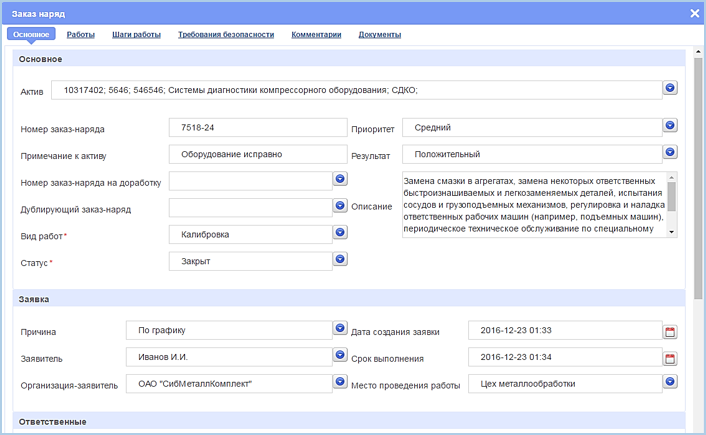Screen dimensions: 706x435
Task: Click description scrollbar up arrow
Action: [x=672, y=177]
